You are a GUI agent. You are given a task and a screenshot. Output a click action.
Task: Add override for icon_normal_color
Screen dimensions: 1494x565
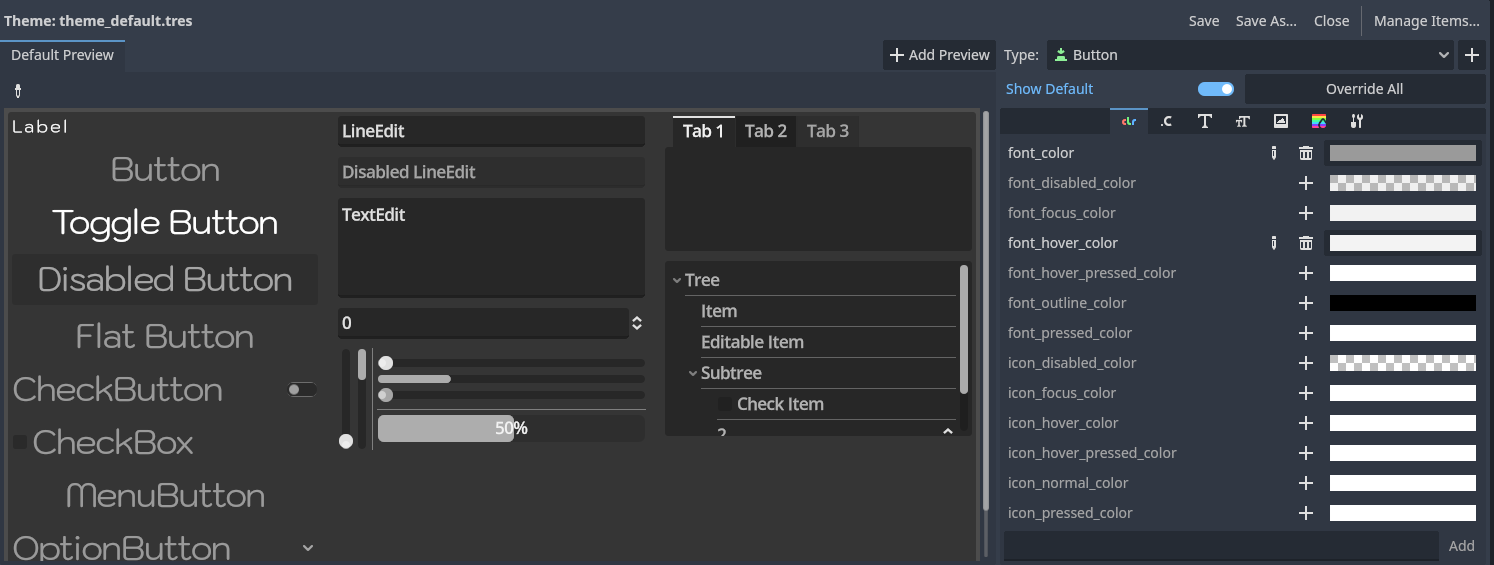[x=1305, y=483]
